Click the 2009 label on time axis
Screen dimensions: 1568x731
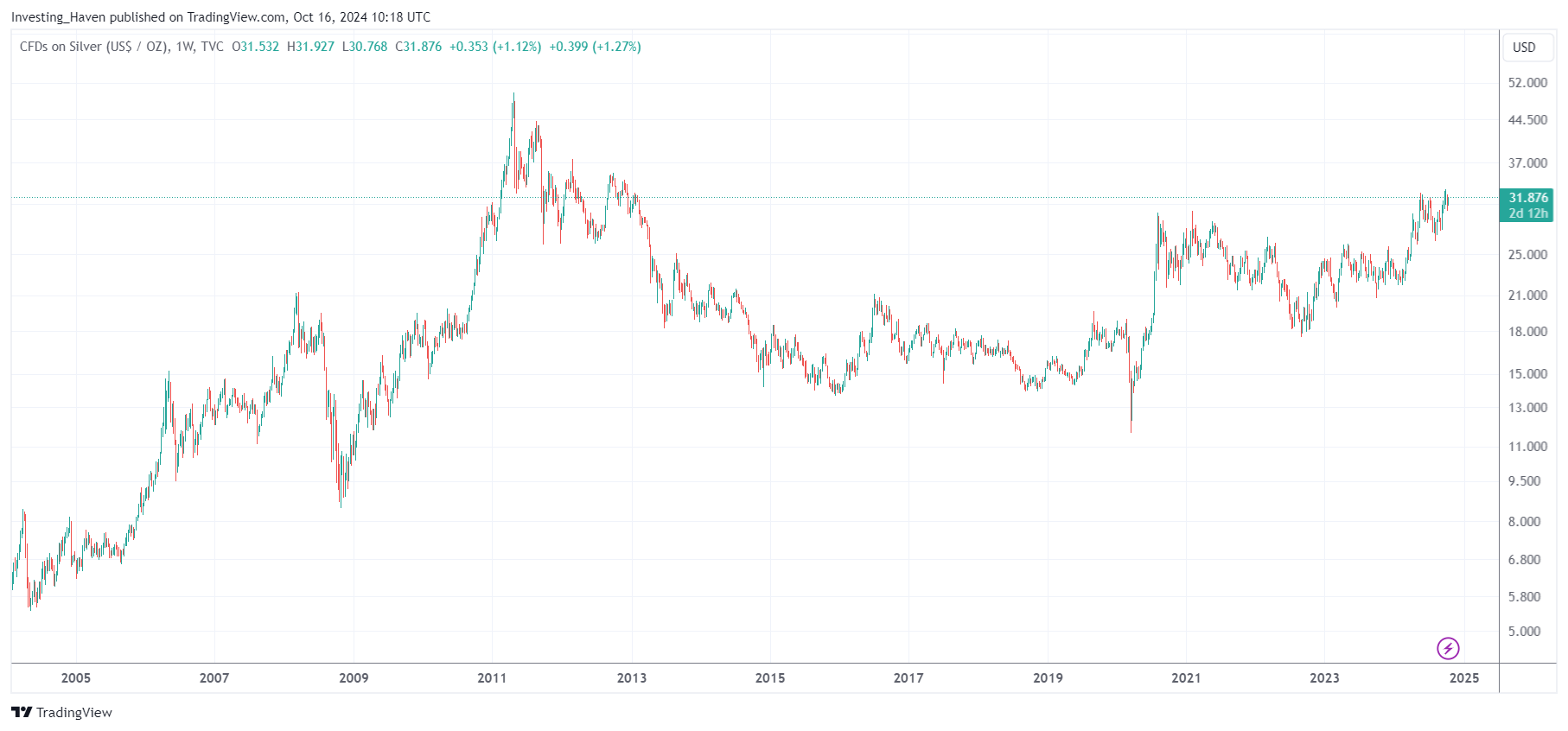(x=354, y=678)
